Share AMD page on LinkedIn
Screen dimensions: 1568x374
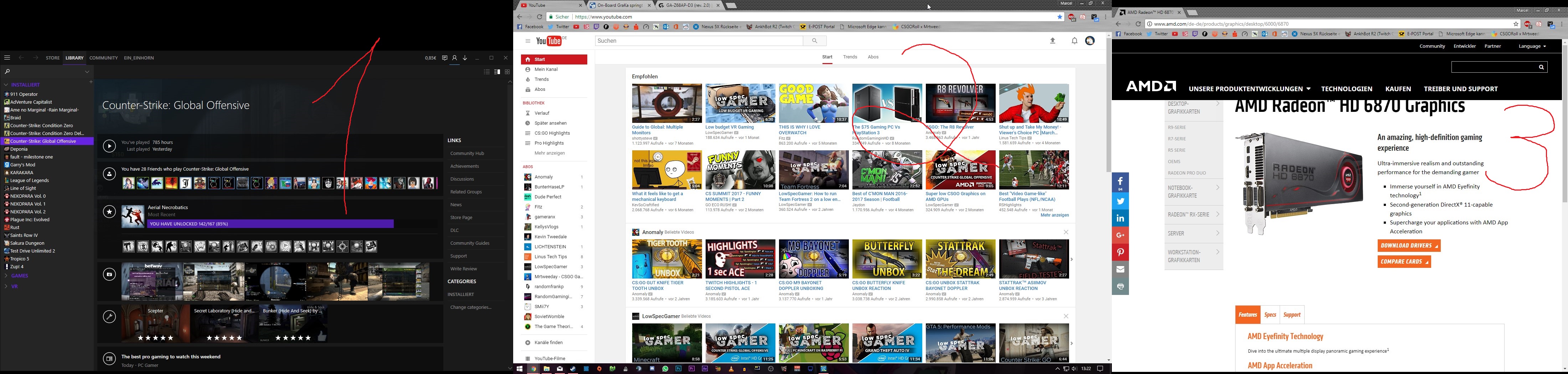(1121, 218)
